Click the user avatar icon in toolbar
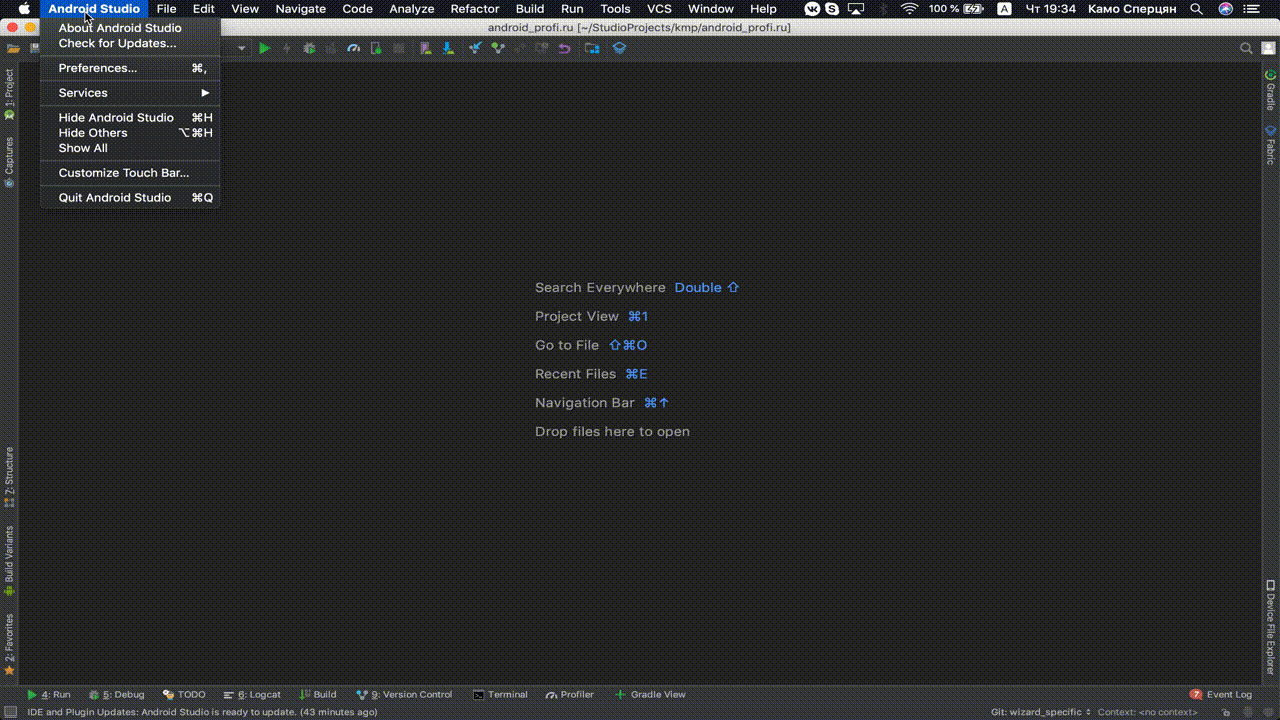This screenshot has height=720, width=1280. click(x=1267, y=48)
